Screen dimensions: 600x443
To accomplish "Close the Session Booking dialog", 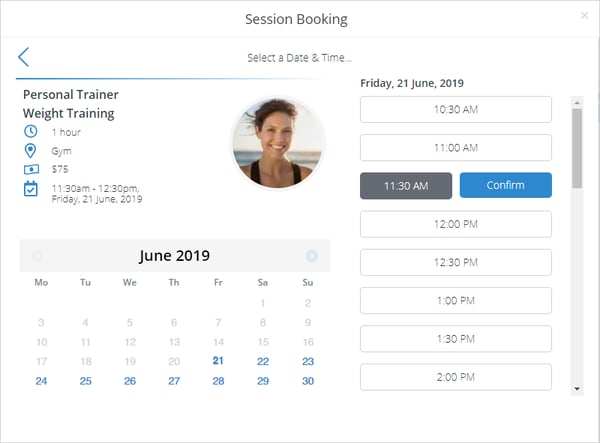I will point(584,15).
